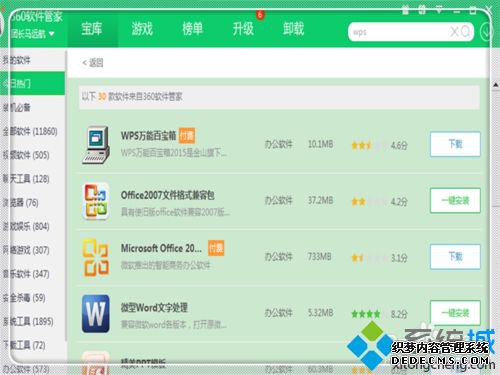Click the 4.6分 rating score
Image resolution: width=500 pixels, height=375 pixels.
[399, 145]
